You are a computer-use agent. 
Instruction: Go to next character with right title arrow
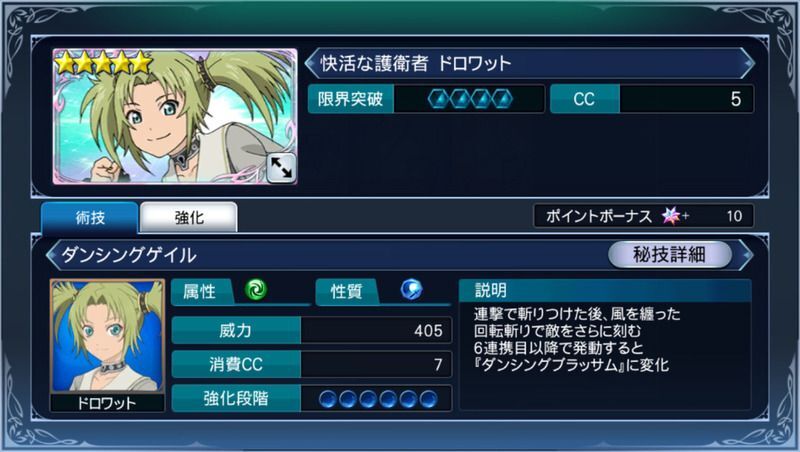click(x=748, y=63)
